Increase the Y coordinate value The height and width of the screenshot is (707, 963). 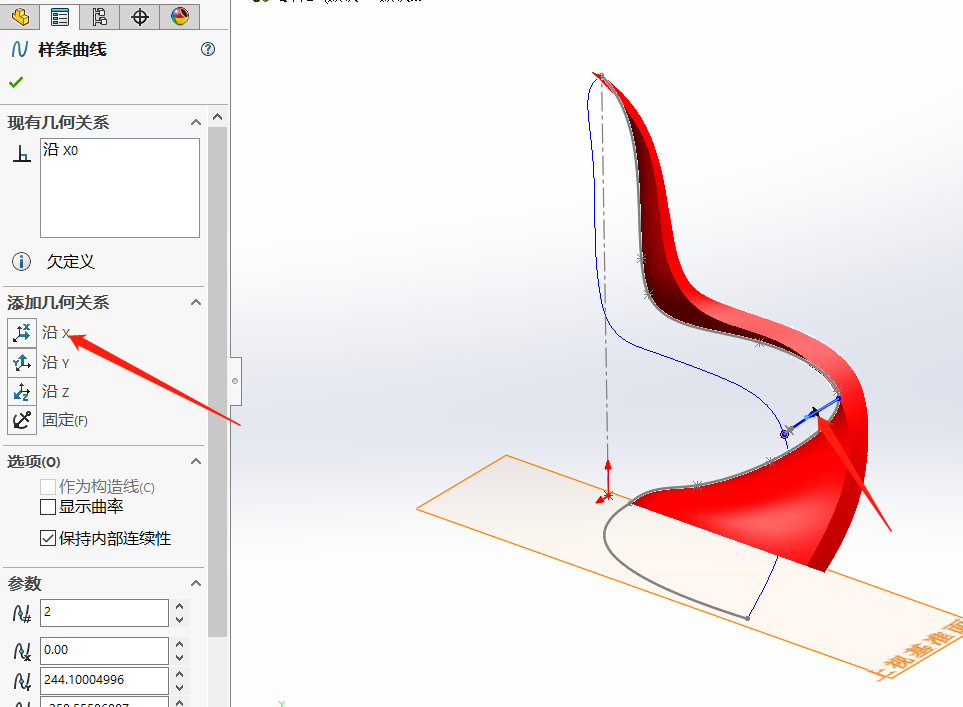(179, 674)
